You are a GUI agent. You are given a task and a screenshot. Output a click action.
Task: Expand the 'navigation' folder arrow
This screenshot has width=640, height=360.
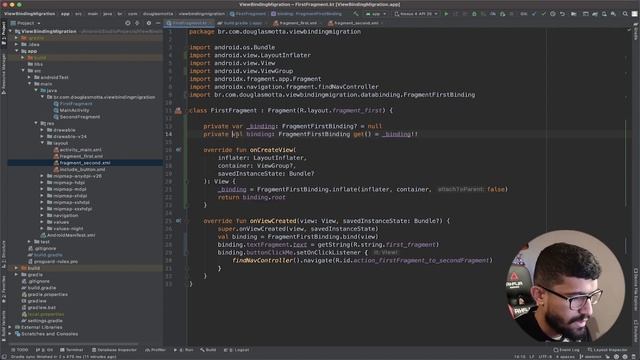tap(42, 216)
